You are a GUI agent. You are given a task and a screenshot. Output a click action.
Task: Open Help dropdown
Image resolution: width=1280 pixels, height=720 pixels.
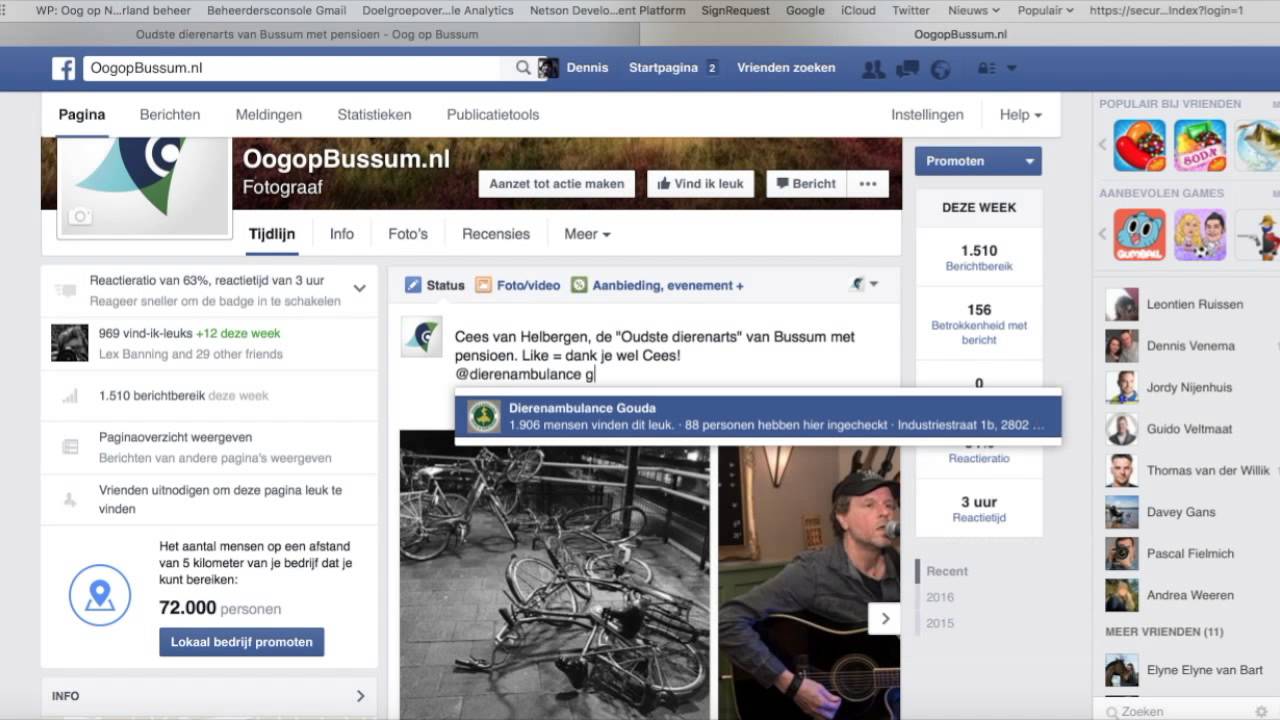coord(1021,115)
